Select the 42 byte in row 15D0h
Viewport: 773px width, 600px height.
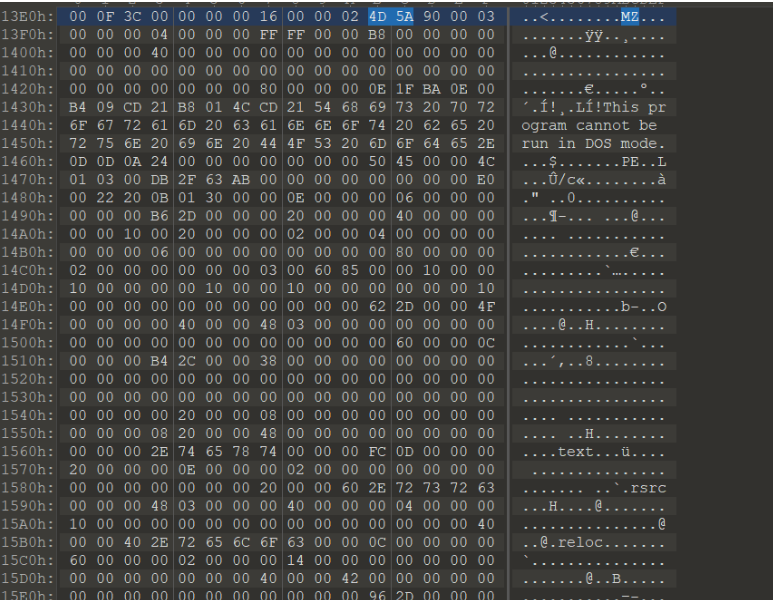pyautogui.click(x=350, y=578)
